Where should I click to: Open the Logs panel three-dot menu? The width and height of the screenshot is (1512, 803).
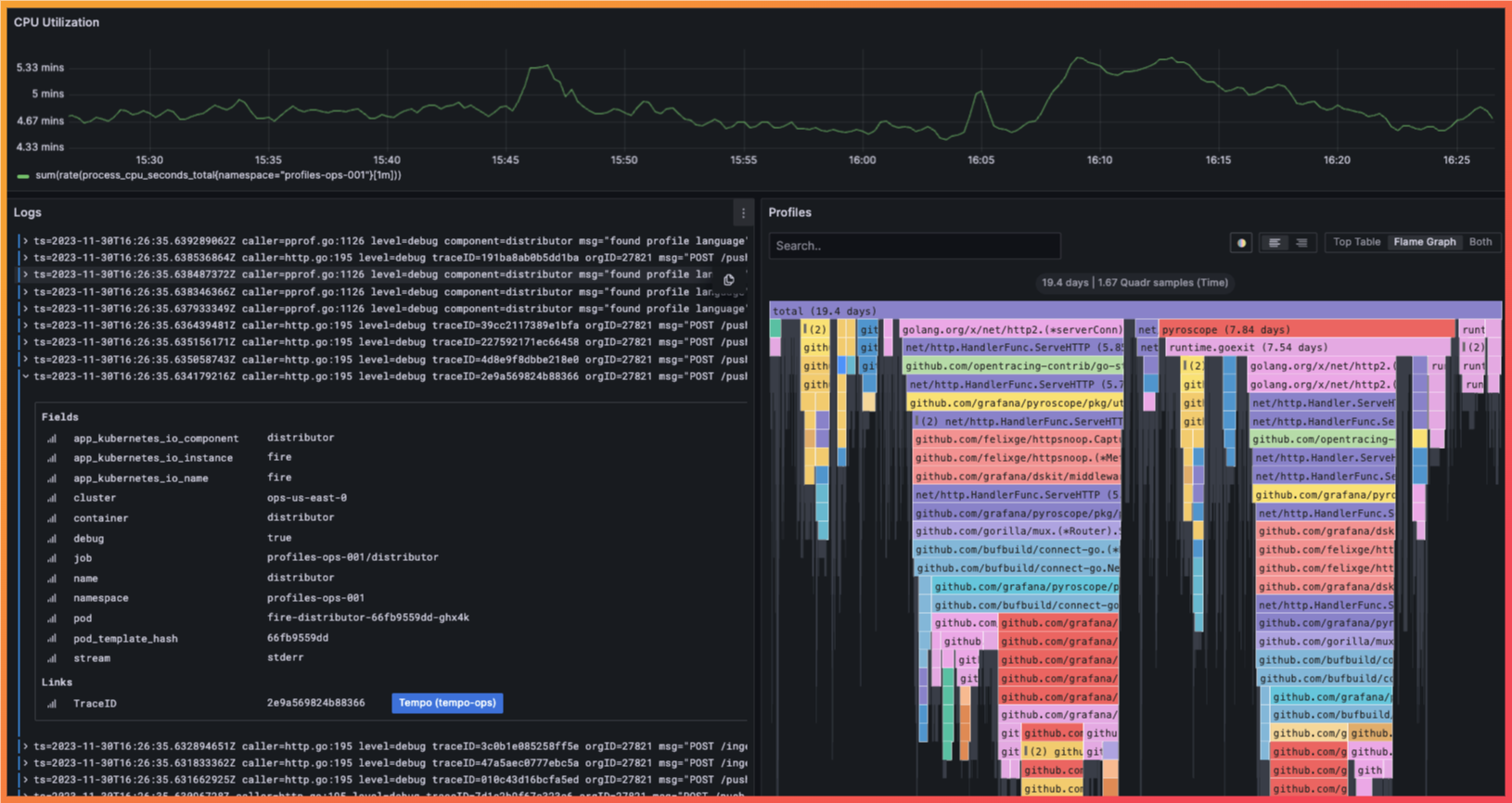(x=743, y=213)
